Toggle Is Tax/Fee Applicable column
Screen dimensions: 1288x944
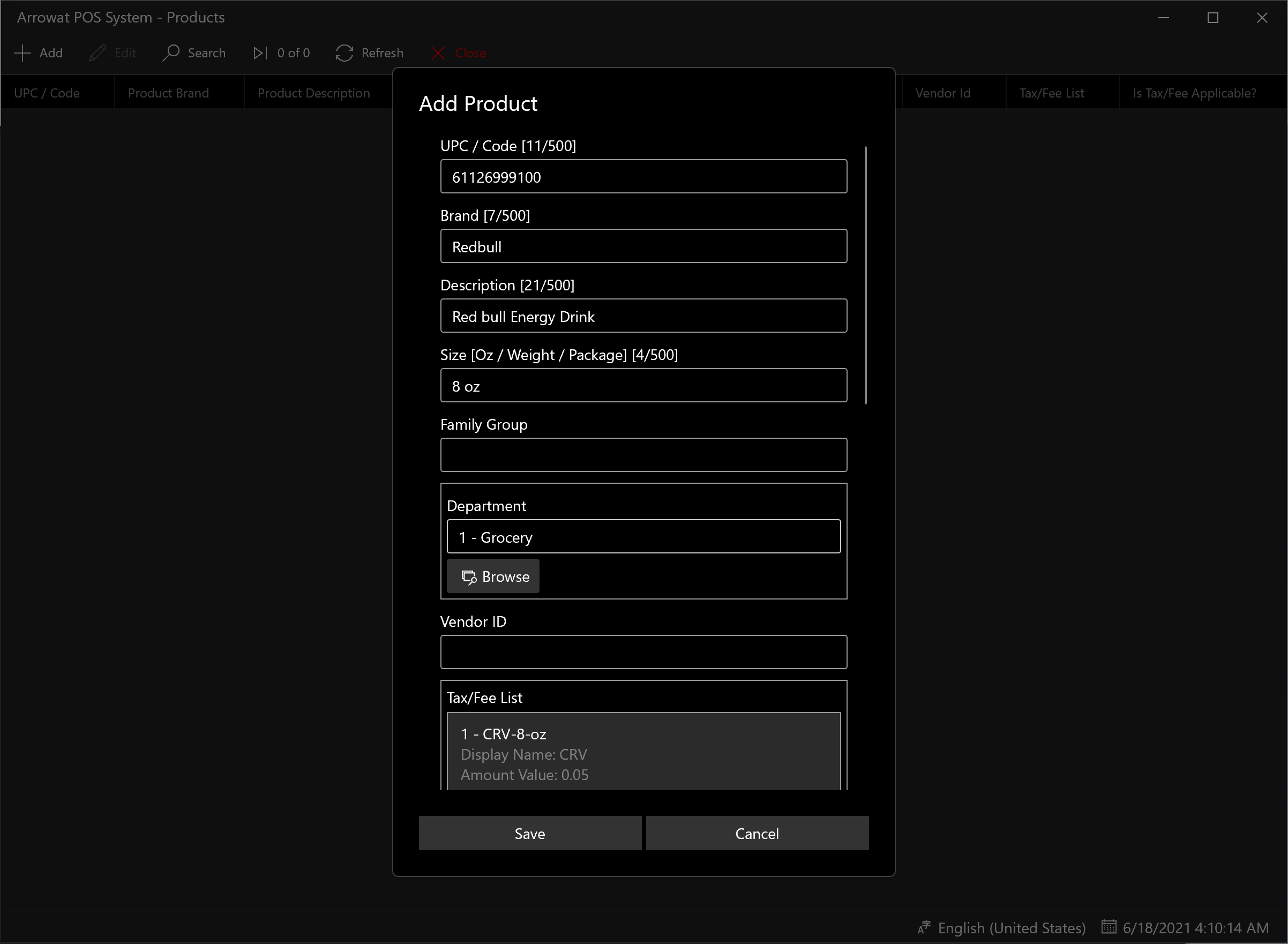point(1196,93)
